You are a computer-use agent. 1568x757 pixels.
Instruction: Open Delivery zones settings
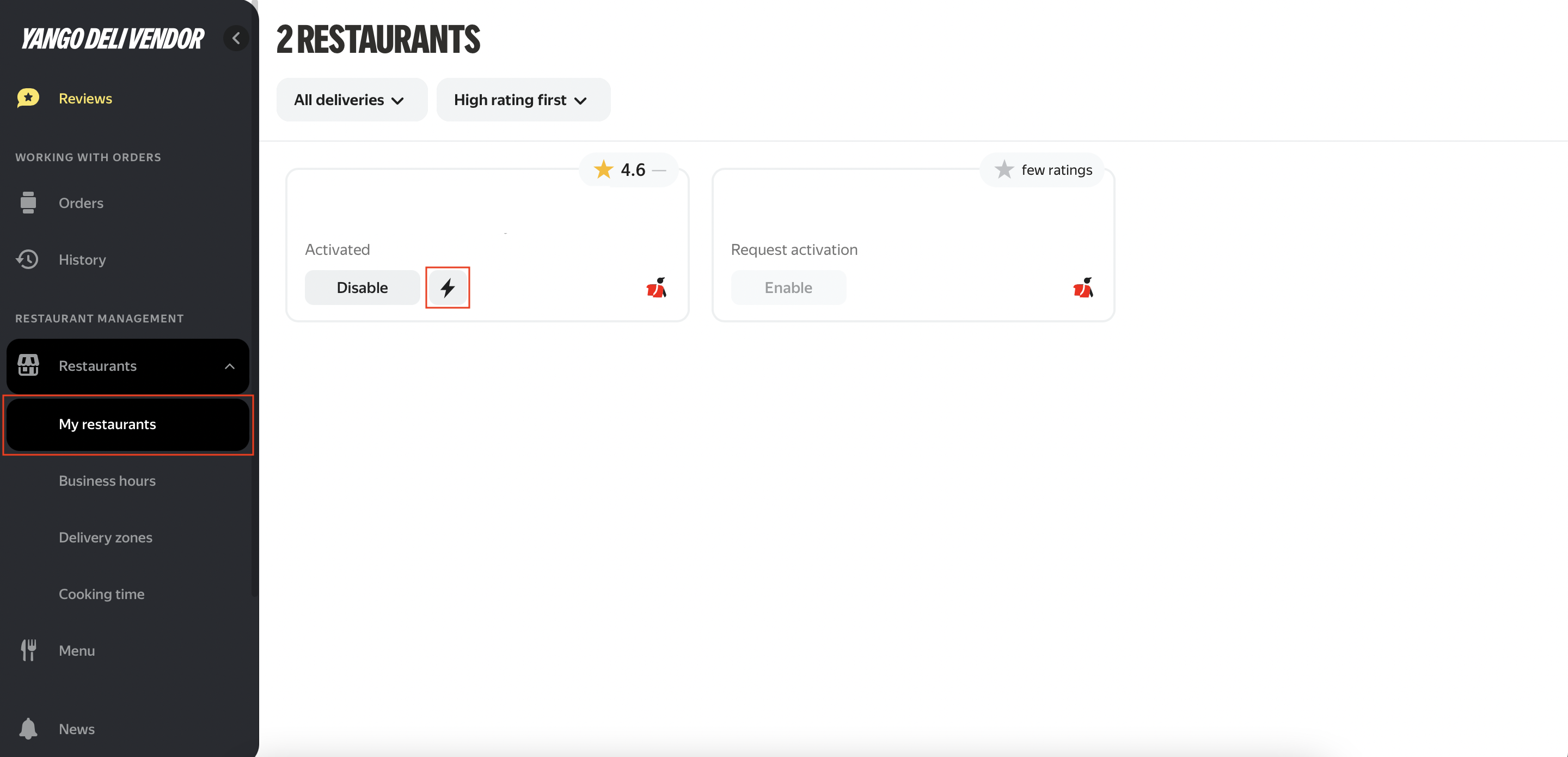(x=105, y=538)
